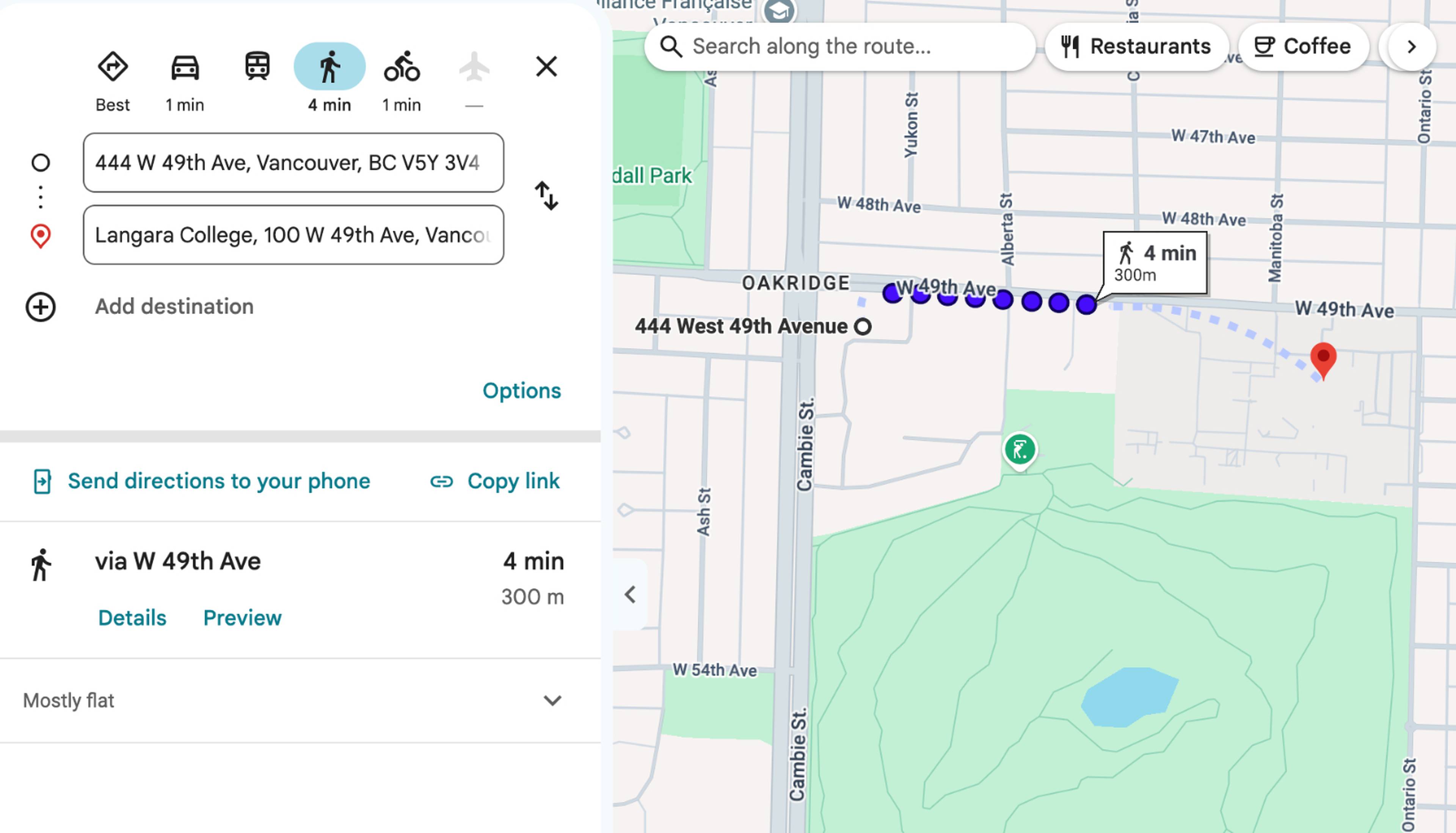Select the Best travel mode icon
This screenshot has height=833, width=1456.
[x=113, y=67]
